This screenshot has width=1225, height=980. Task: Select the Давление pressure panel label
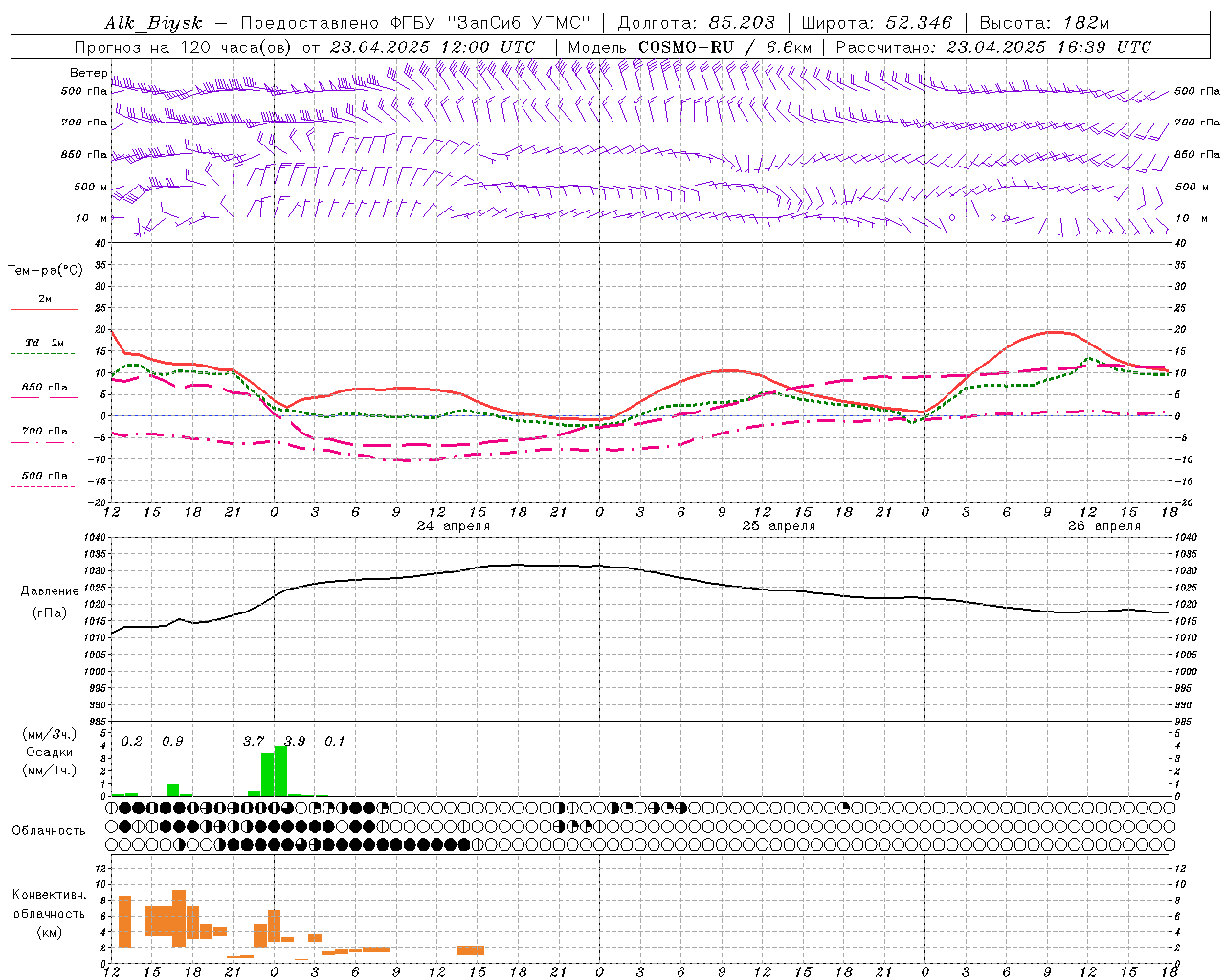click(50, 591)
